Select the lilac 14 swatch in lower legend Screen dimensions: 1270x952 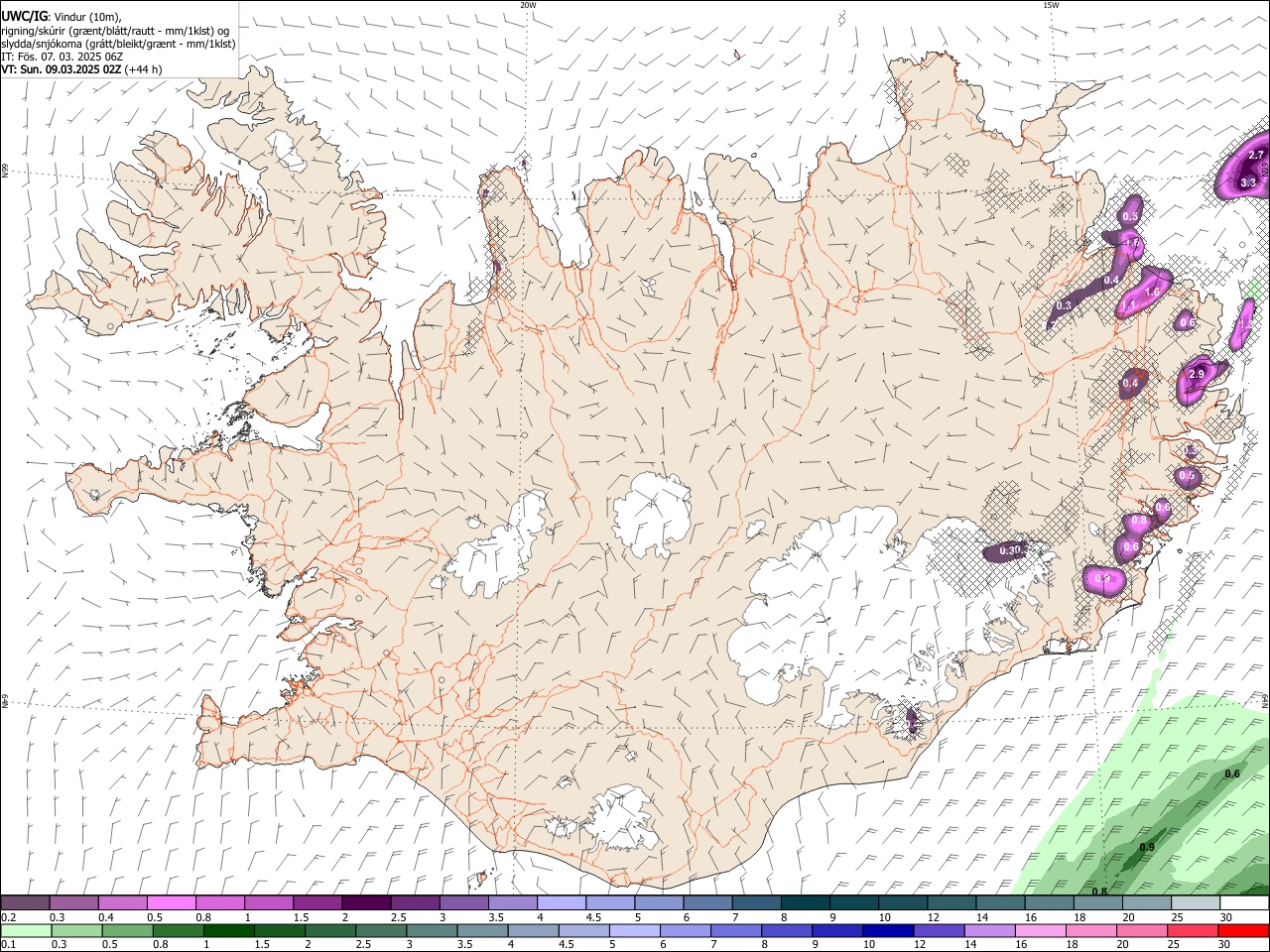(x=989, y=930)
